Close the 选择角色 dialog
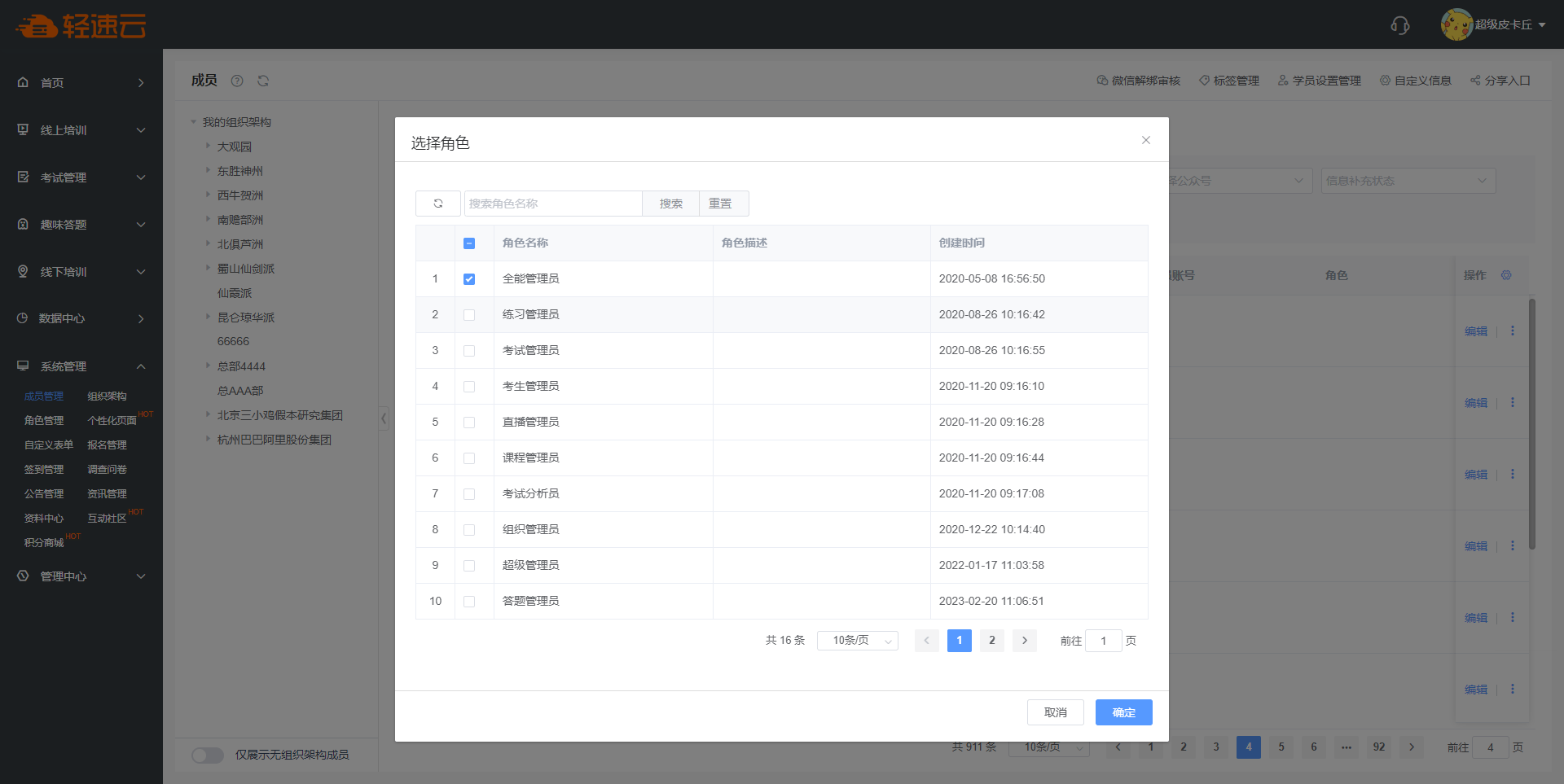1564x784 pixels. pyautogui.click(x=1145, y=140)
